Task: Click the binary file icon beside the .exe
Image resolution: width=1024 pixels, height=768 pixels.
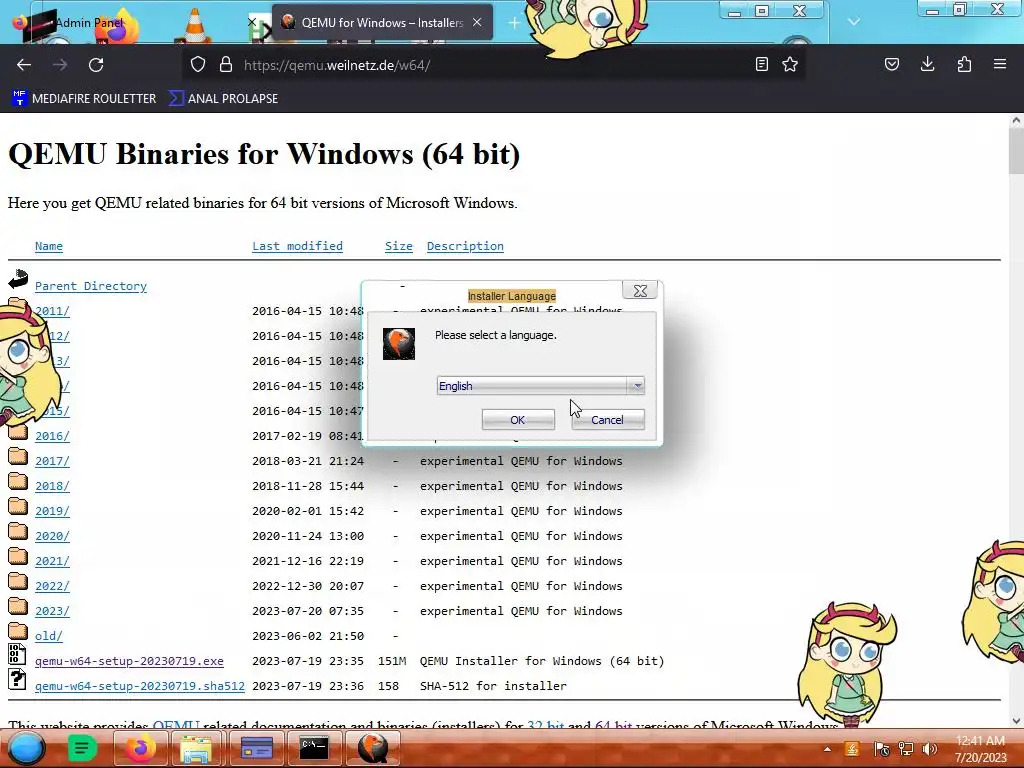Action: click(18, 654)
